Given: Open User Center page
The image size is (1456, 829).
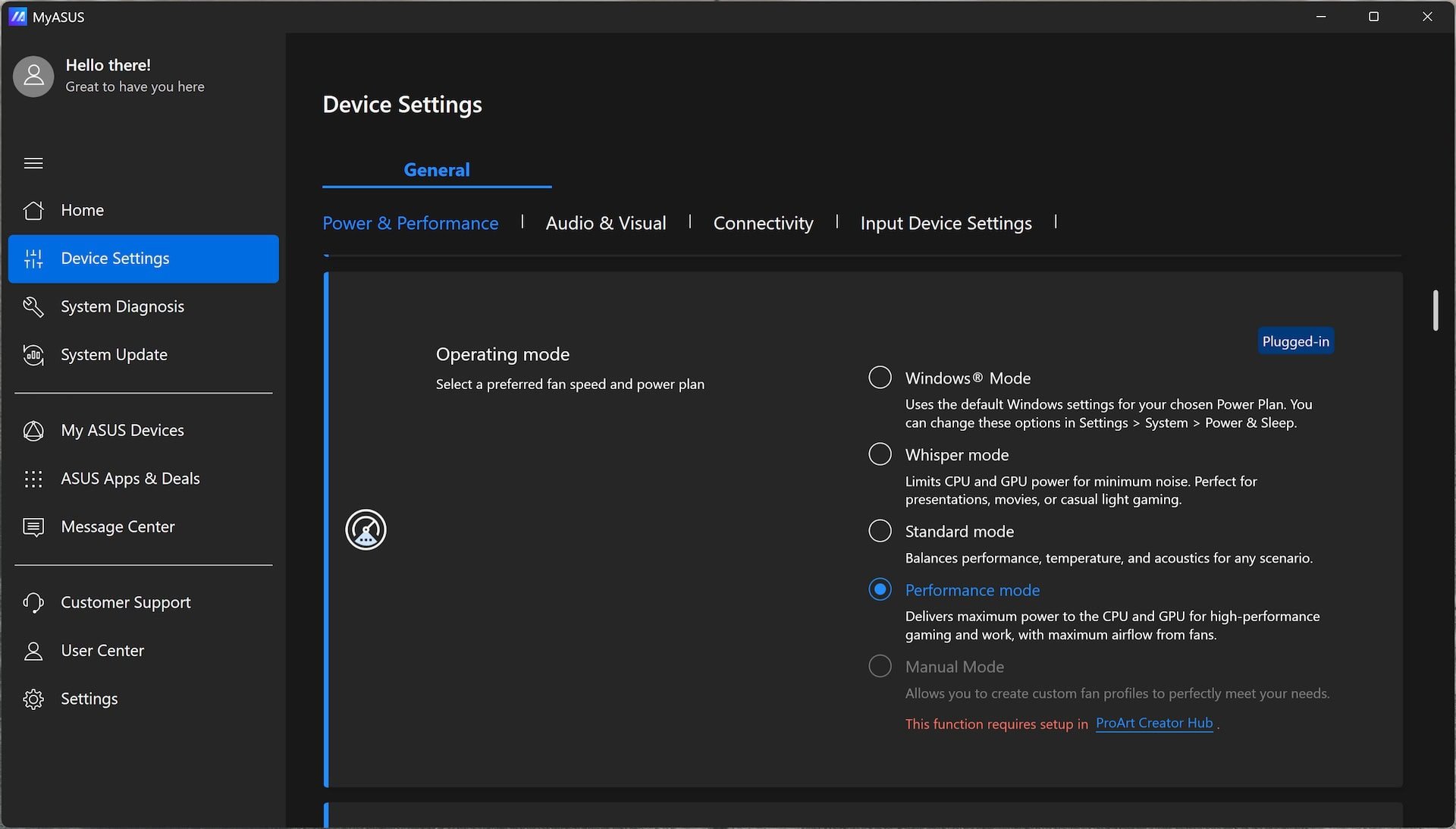Looking at the screenshot, I should click(143, 651).
